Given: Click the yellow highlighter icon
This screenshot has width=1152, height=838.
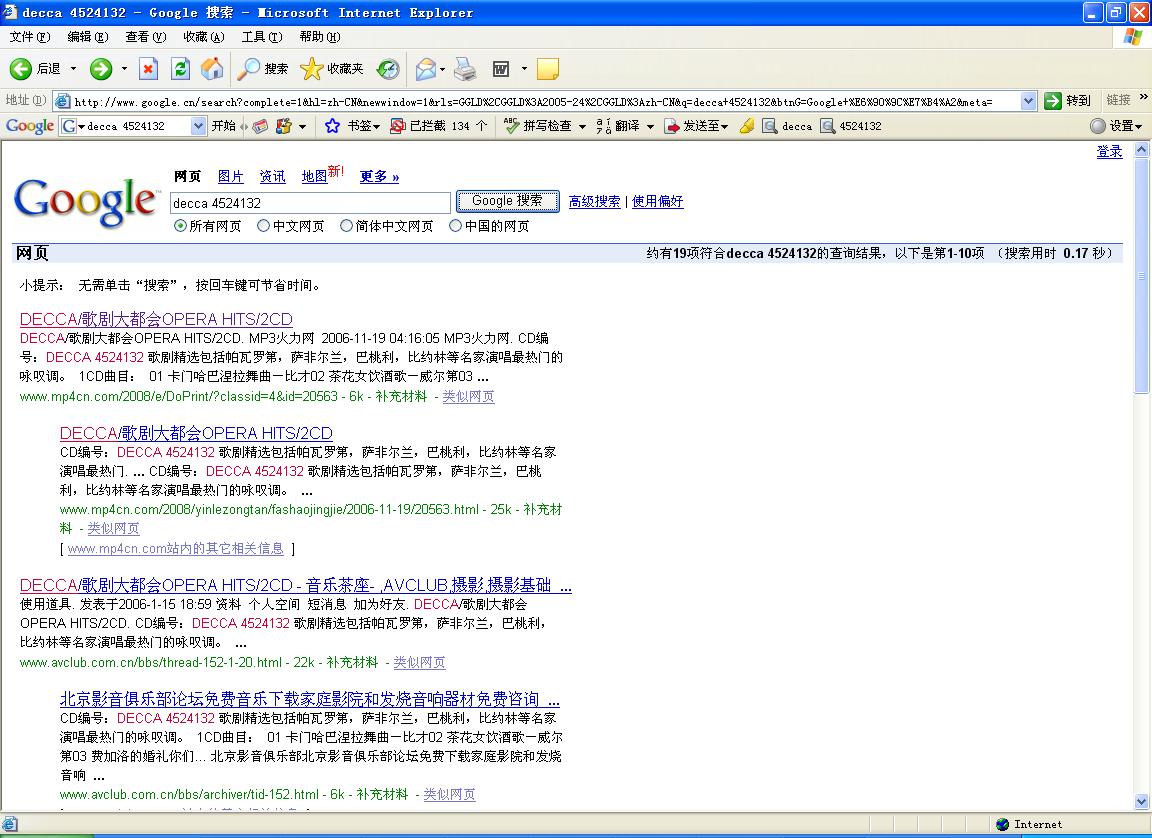Looking at the screenshot, I should click(x=746, y=126).
